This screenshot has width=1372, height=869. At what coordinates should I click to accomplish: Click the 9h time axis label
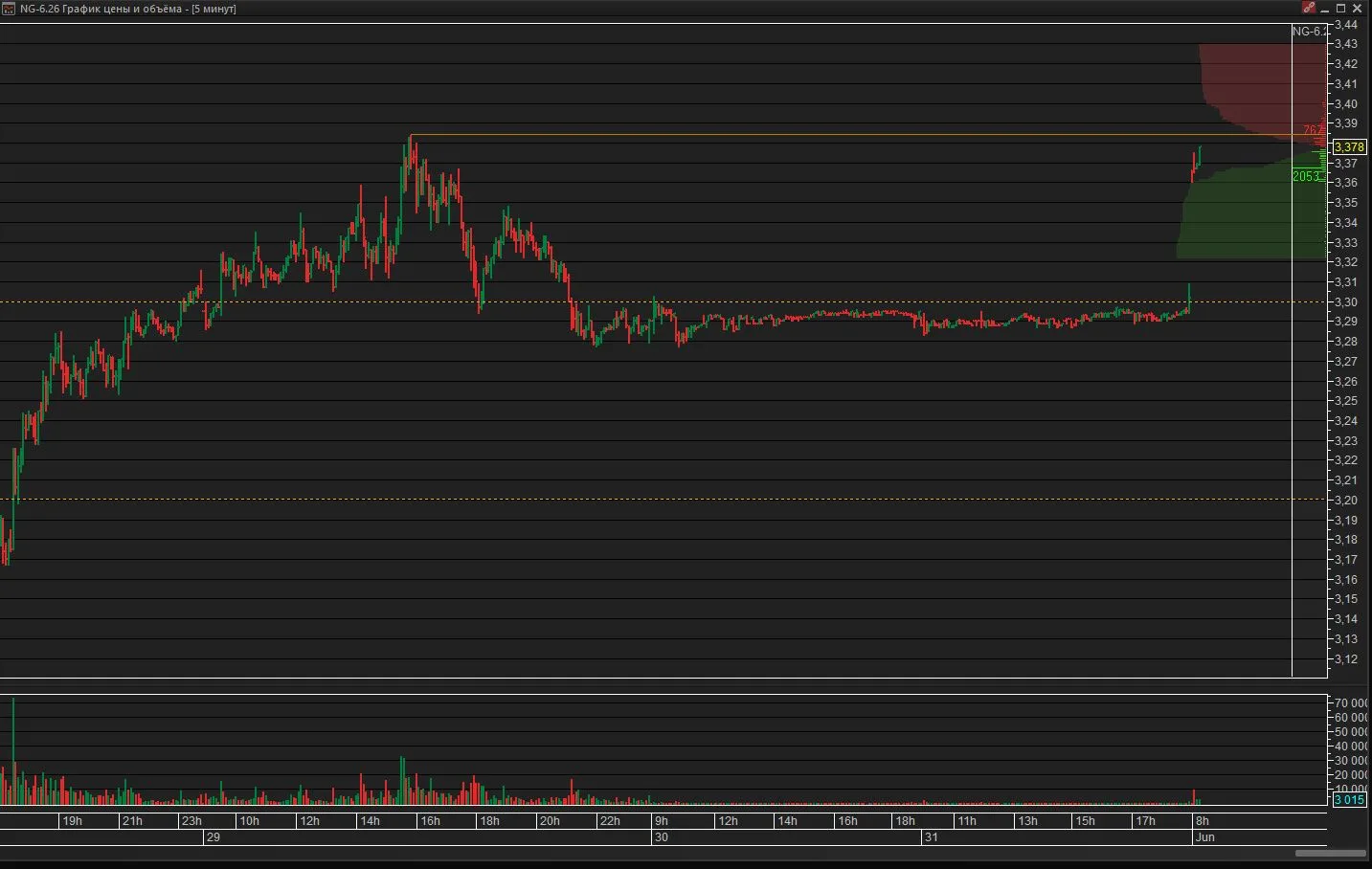[x=662, y=821]
